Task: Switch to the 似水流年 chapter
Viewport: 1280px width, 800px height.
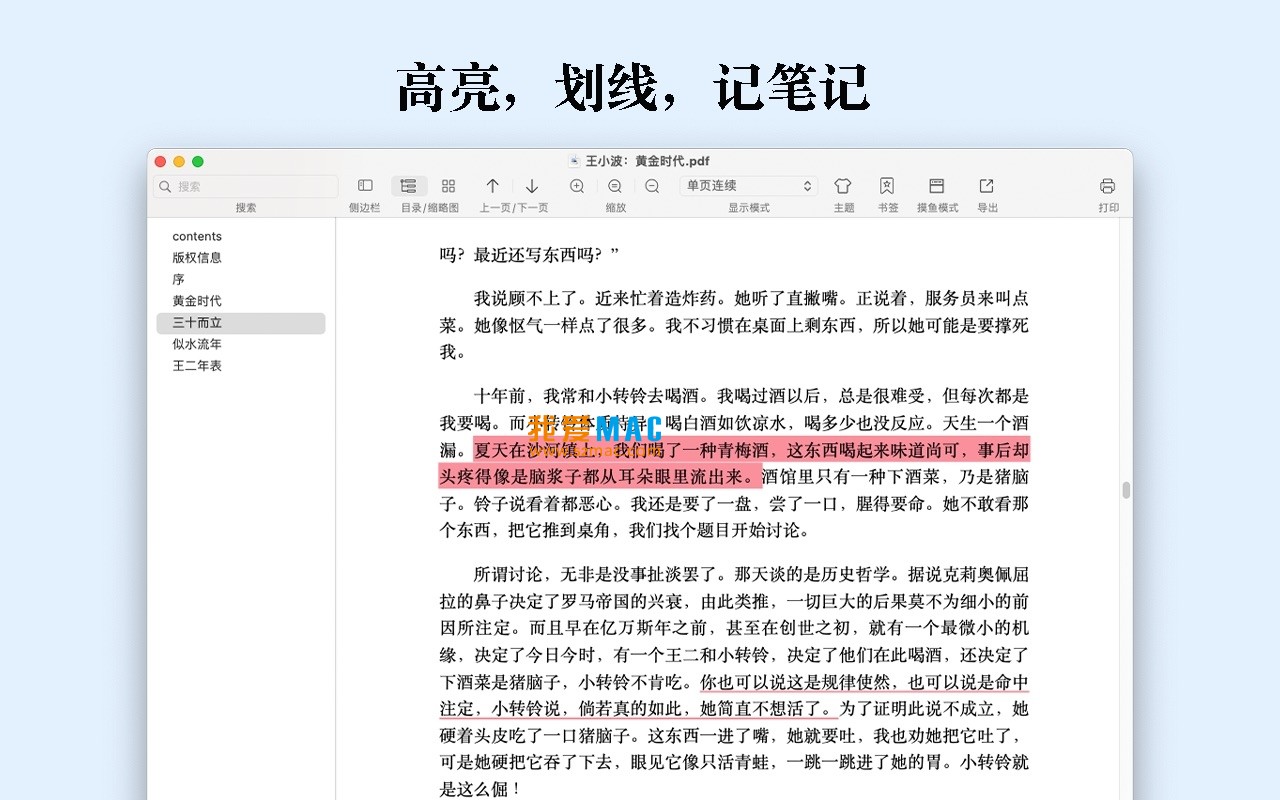Action: 199,344
